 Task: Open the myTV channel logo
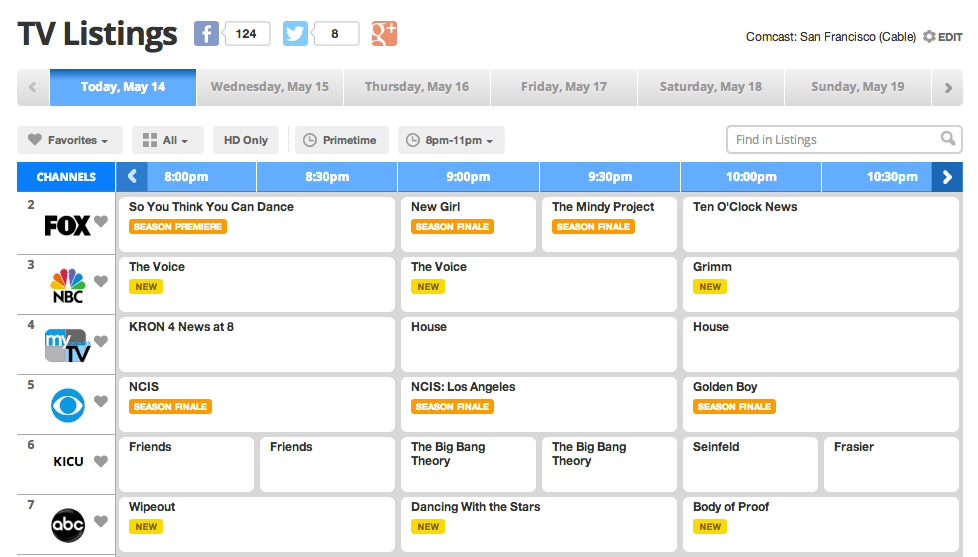[67, 346]
